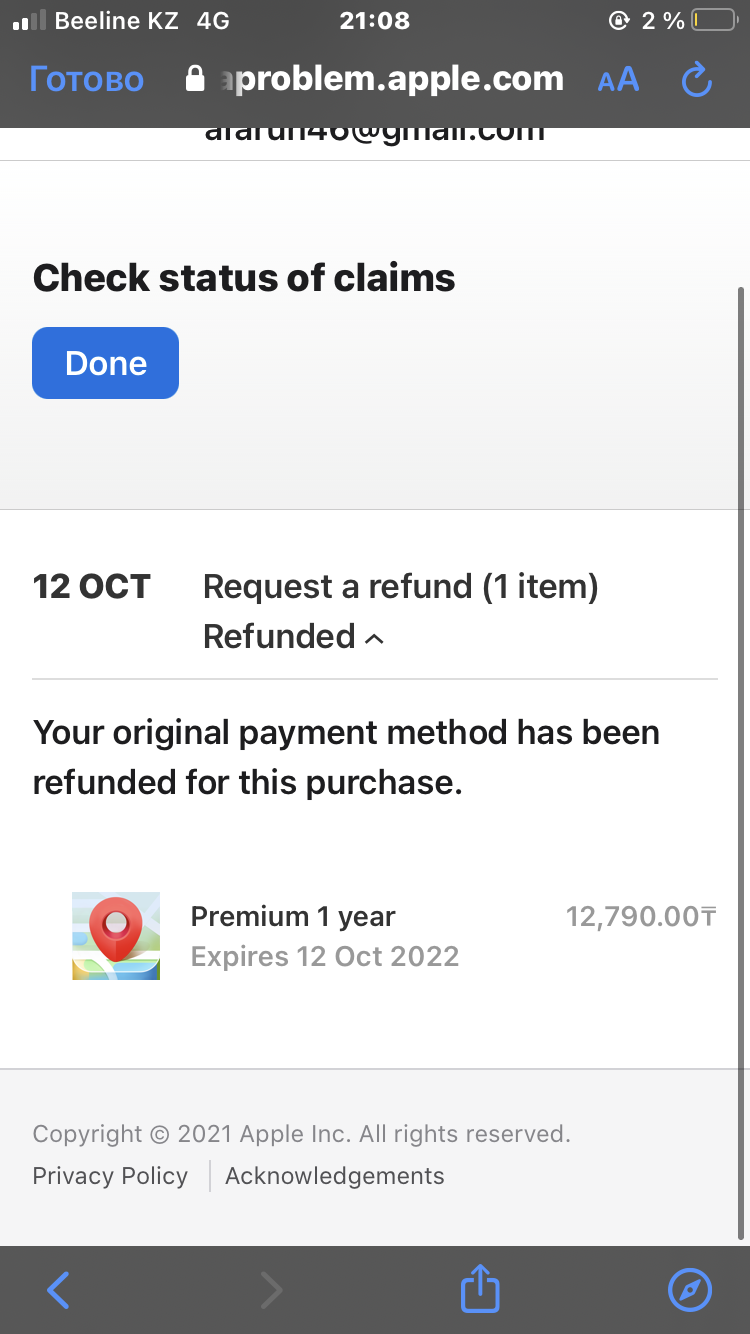Screen dimensions: 750x1334
Task: Tap the address bar URL text
Action: point(390,80)
